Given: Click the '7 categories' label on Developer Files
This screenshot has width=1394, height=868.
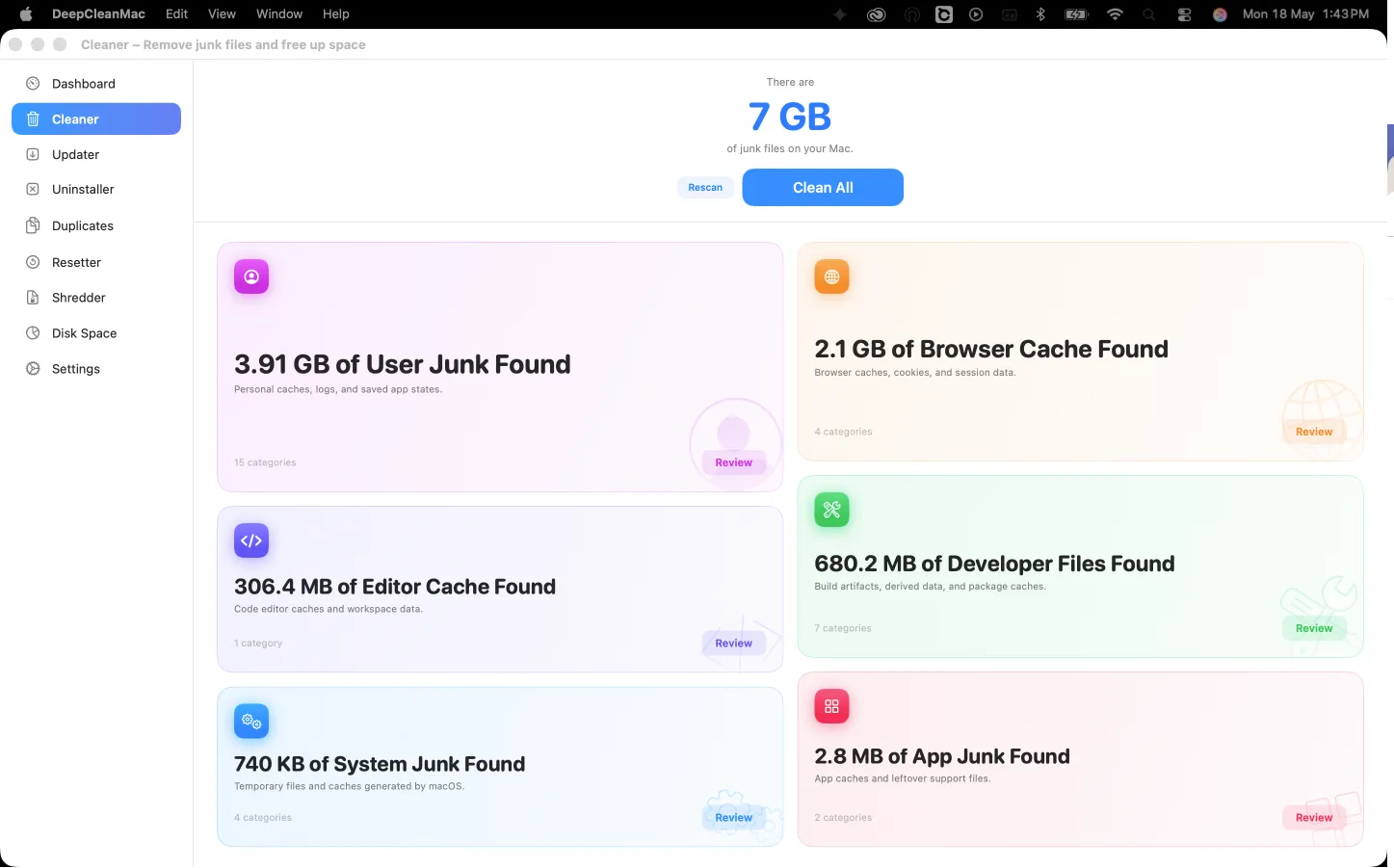Looking at the screenshot, I should coord(843,628).
